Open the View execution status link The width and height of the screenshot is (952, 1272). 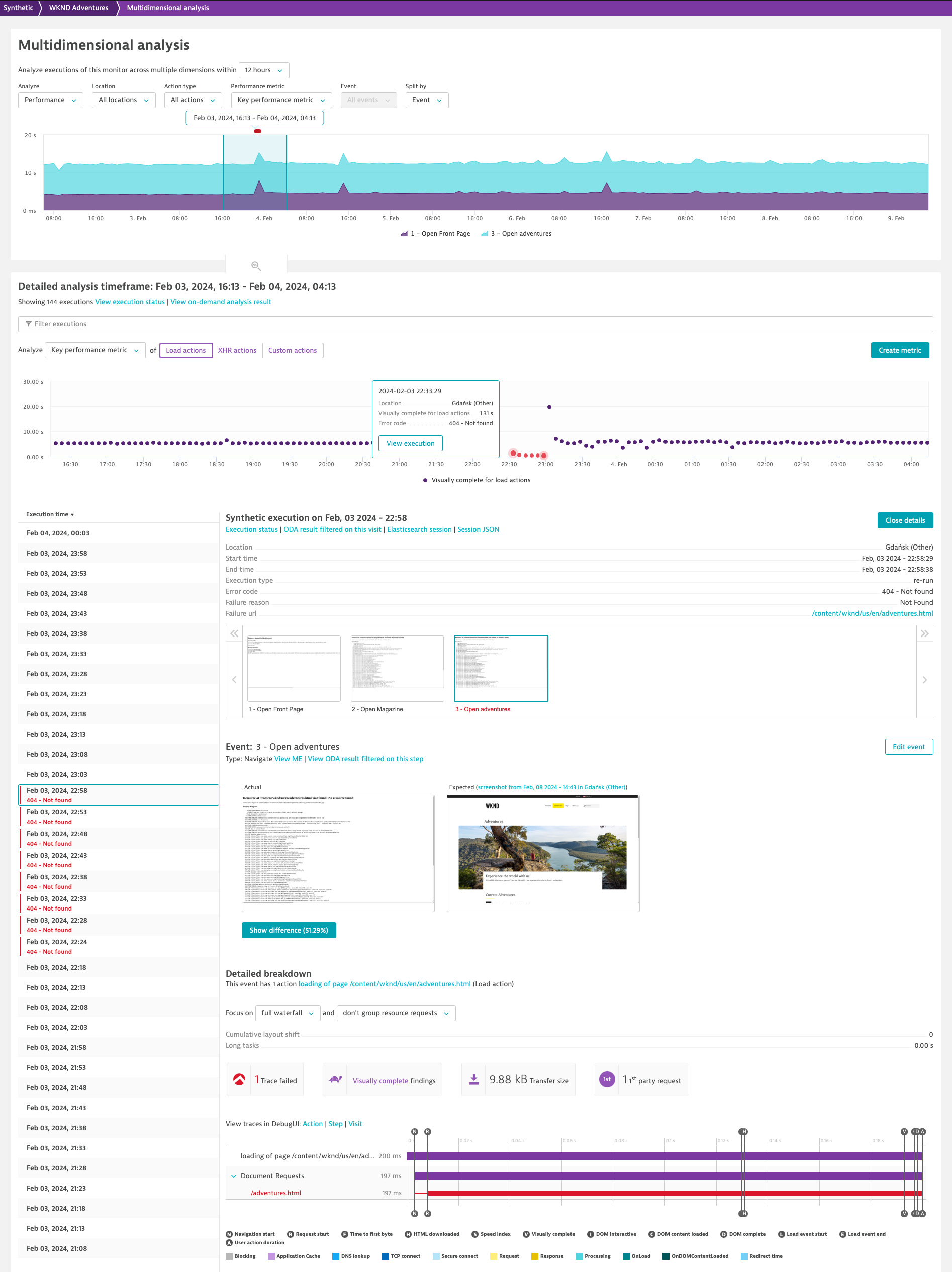[130, 302]
